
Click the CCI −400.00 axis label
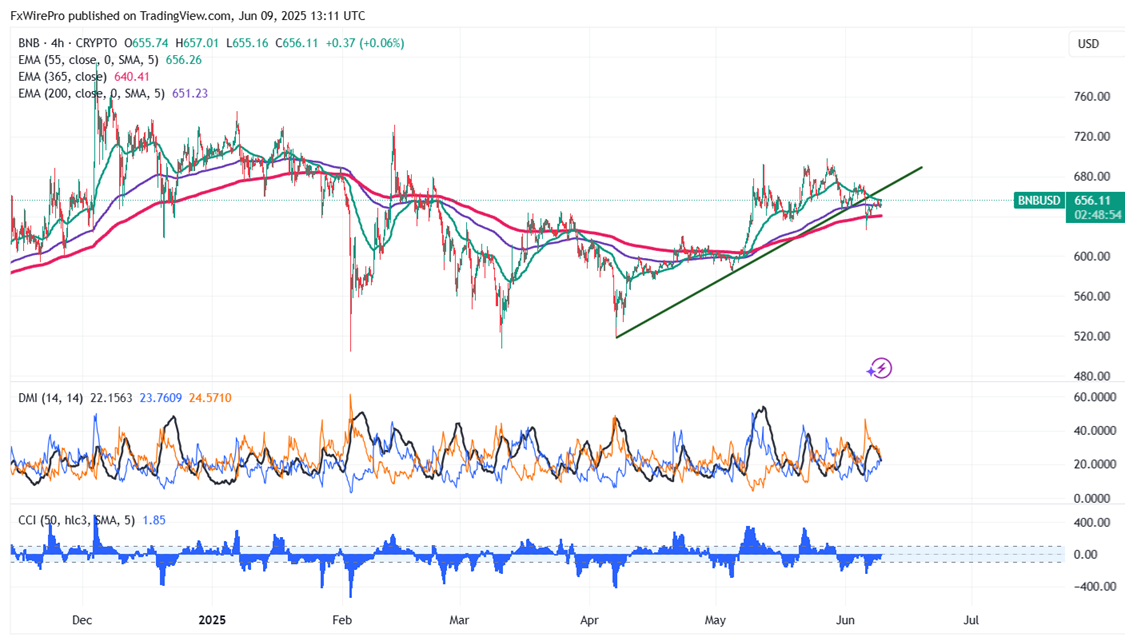coord(1095,586)
